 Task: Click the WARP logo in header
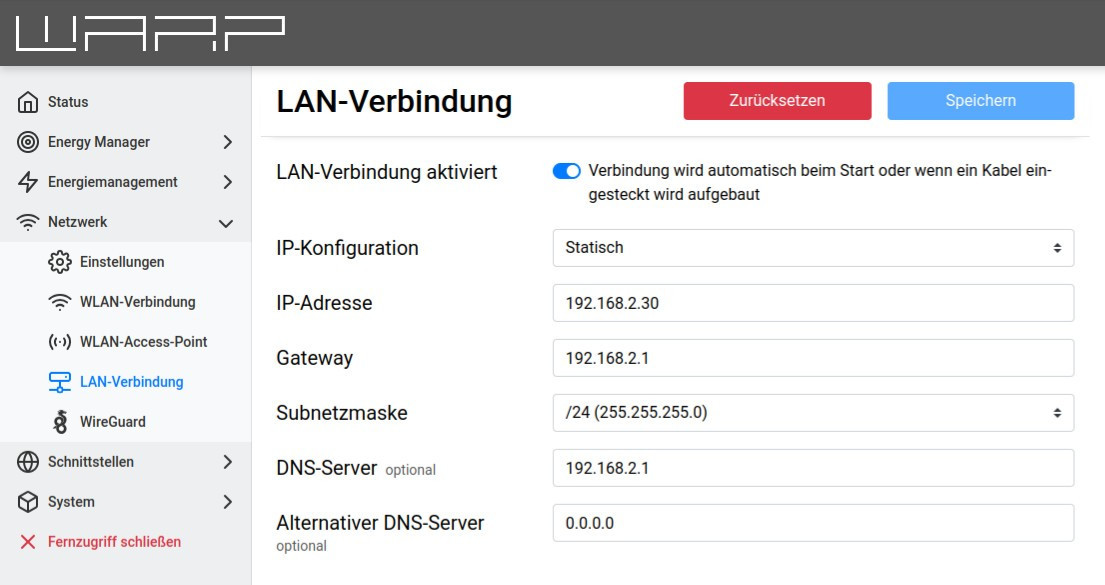pos(150,33)
